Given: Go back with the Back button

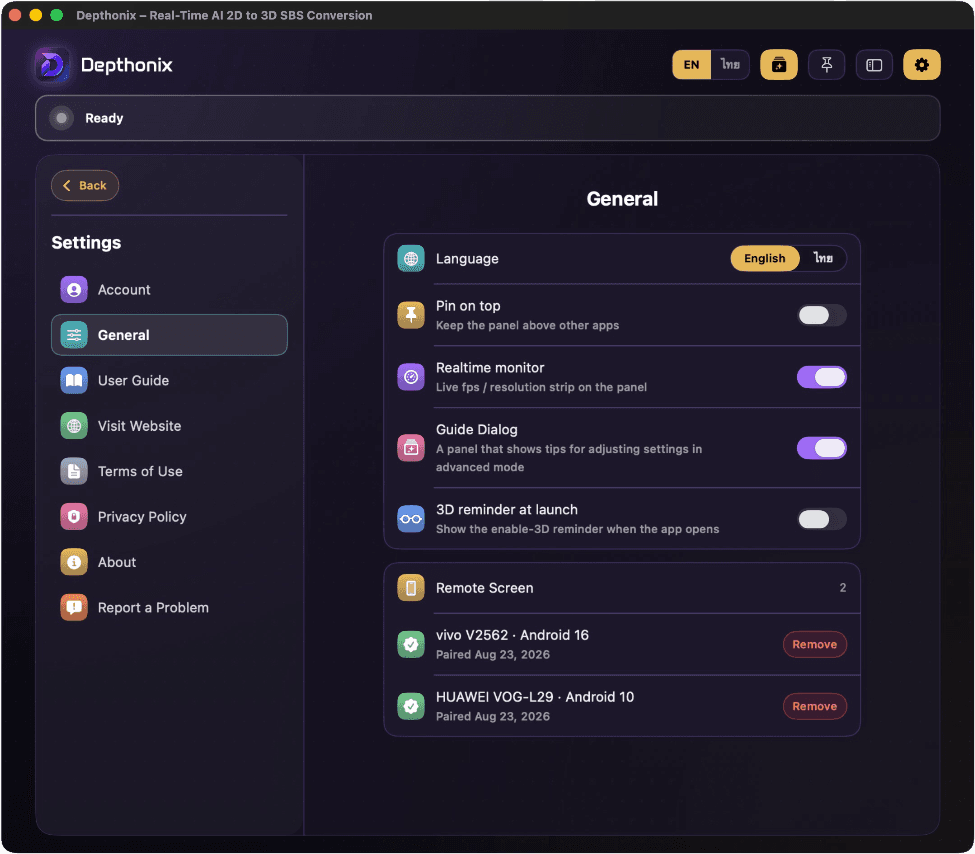Looking at the screenshot, I should pos(85,185).
